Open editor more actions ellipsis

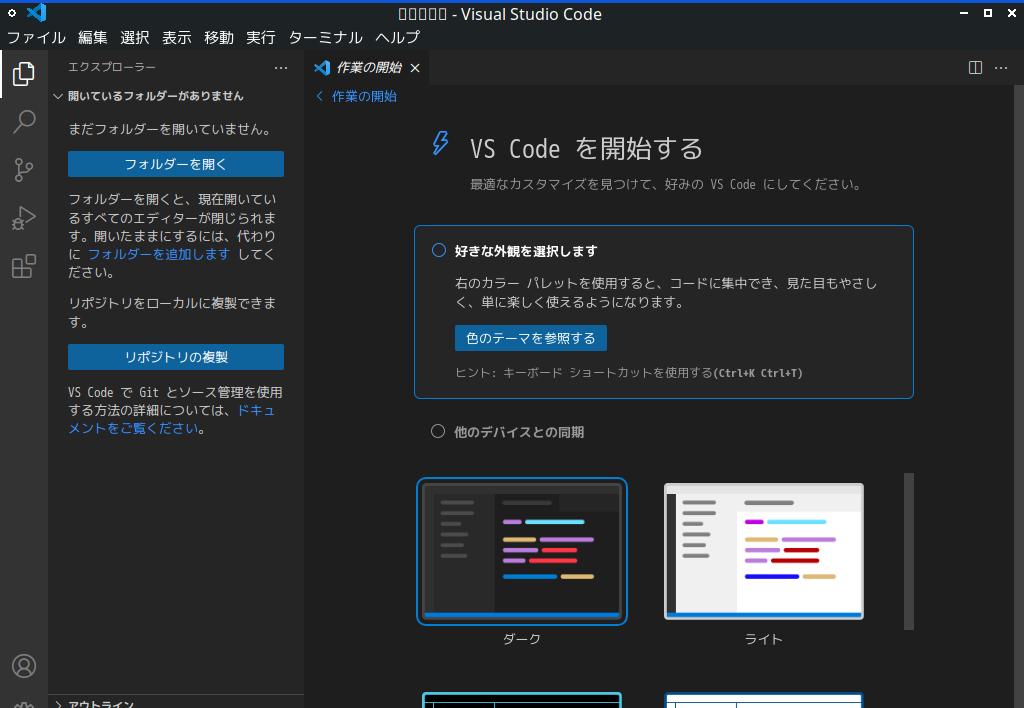1000,68
